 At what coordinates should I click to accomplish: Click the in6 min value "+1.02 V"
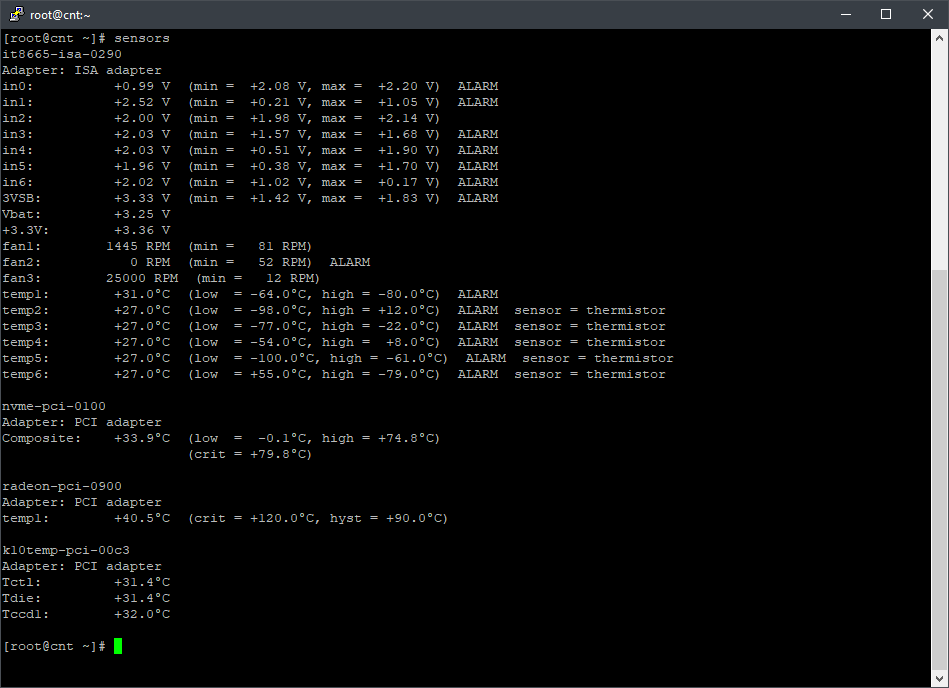[x=278, y=183]
